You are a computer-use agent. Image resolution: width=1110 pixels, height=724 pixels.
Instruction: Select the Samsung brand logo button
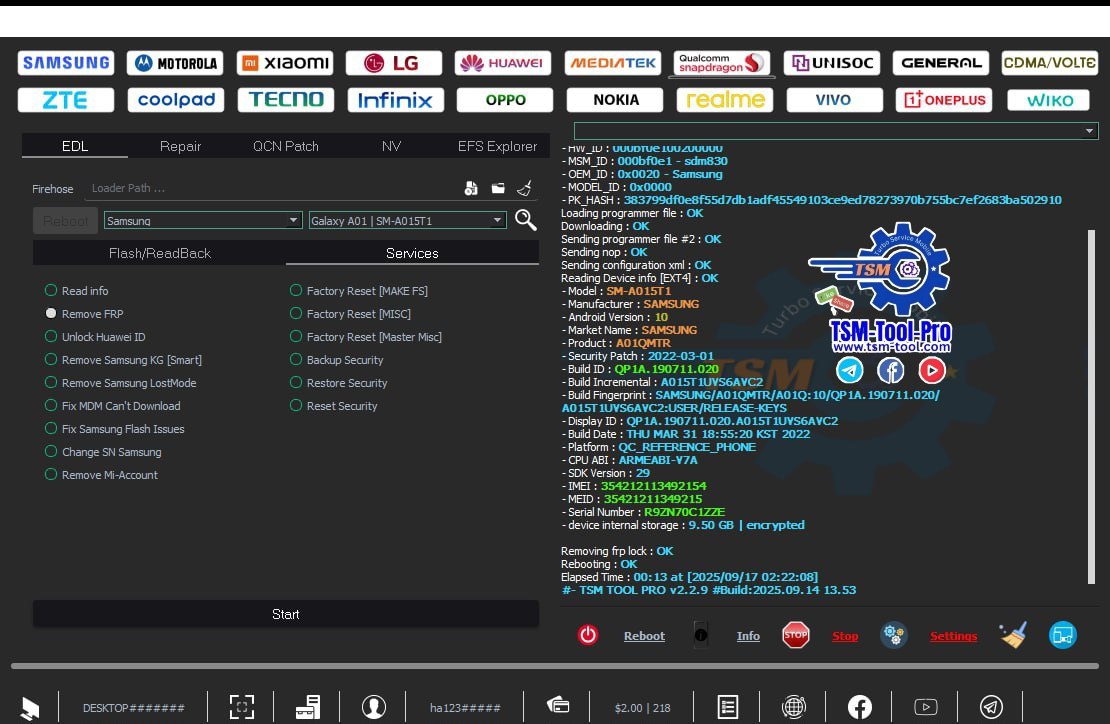(x=66, y=63)
